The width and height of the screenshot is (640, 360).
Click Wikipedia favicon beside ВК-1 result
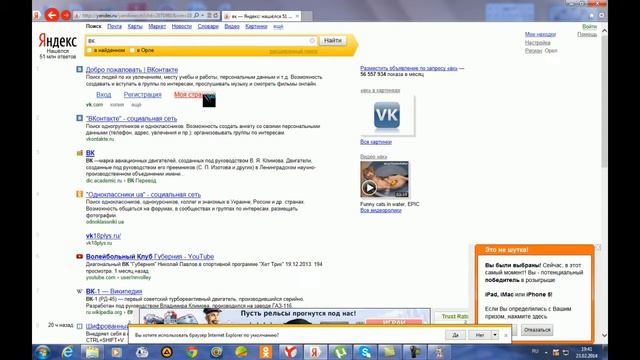pos(80,291)
